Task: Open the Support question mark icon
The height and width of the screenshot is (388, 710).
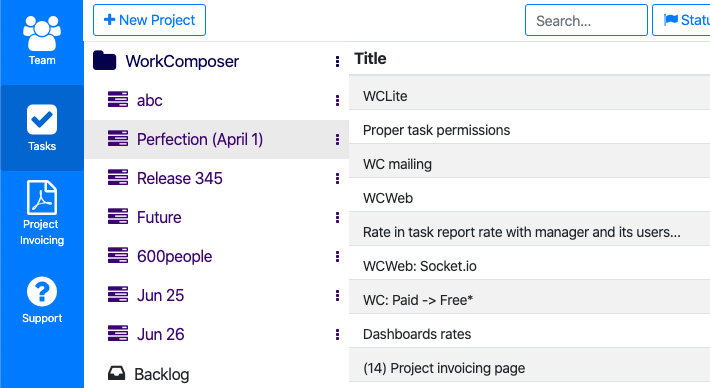Action: pyautogui.click(x=42, y=292)
